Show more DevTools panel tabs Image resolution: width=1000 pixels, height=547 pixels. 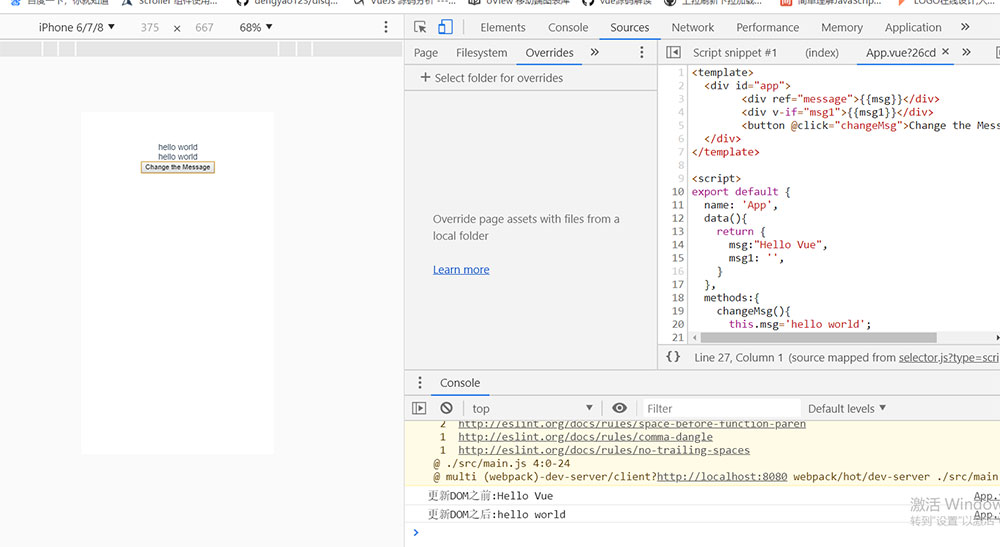coord(965,27)
